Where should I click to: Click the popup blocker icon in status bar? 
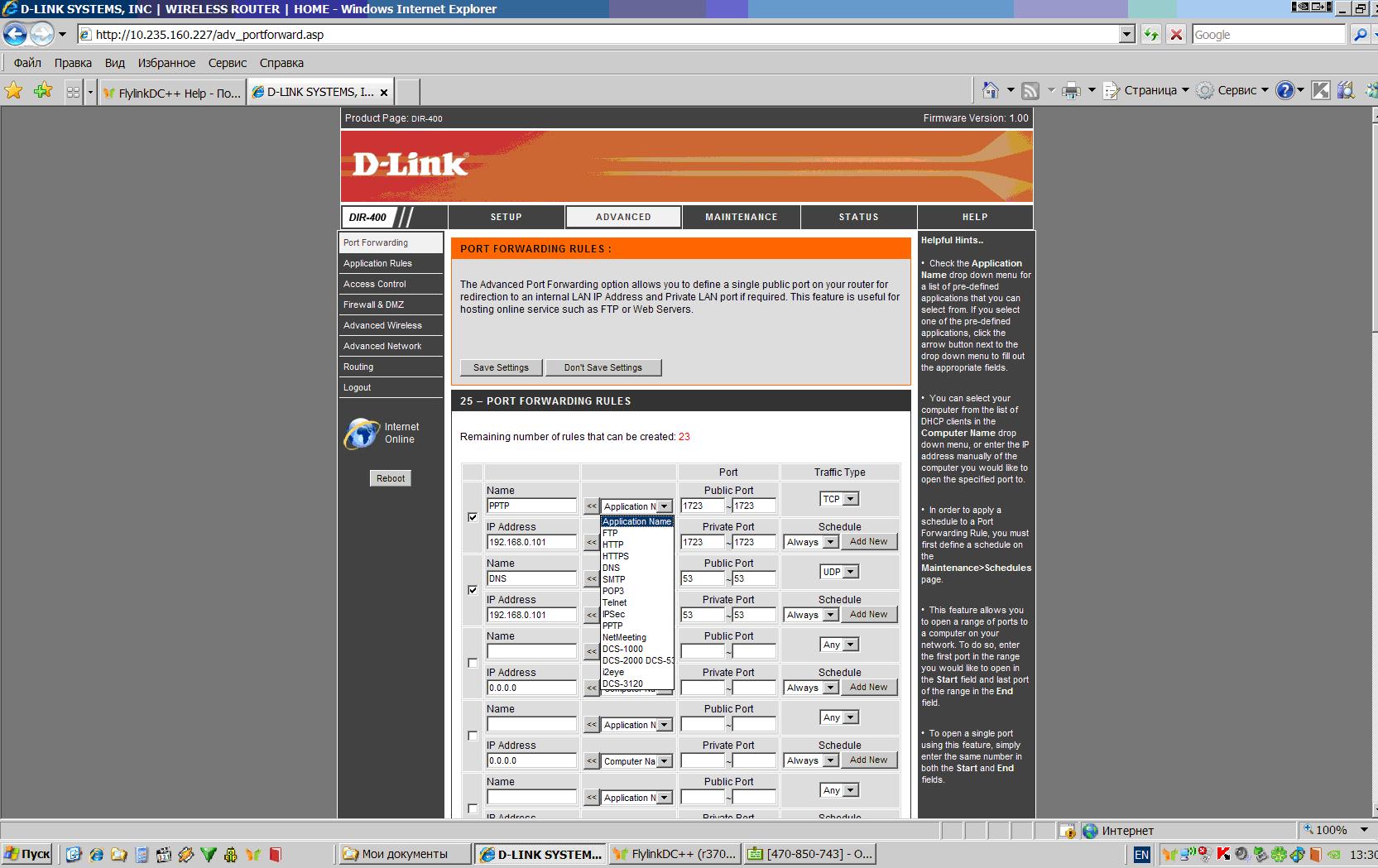tap(1068, 831)
